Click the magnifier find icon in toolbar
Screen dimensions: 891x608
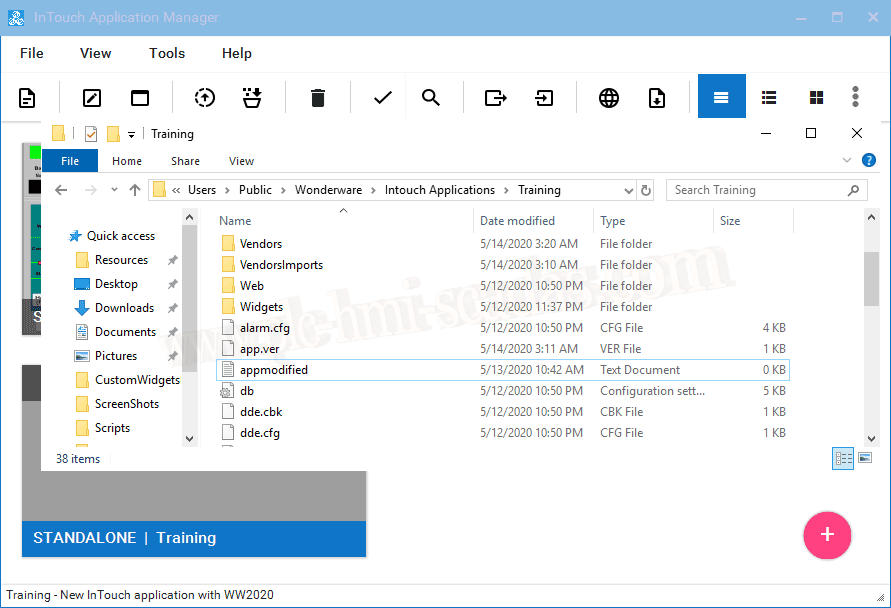click(431, 97)
